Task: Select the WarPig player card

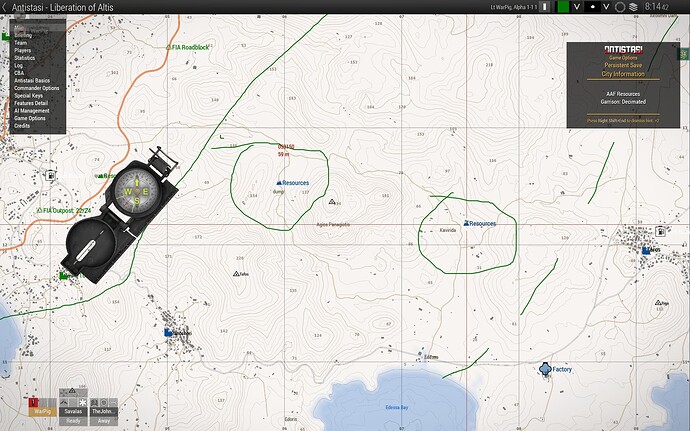Action: 43,412
